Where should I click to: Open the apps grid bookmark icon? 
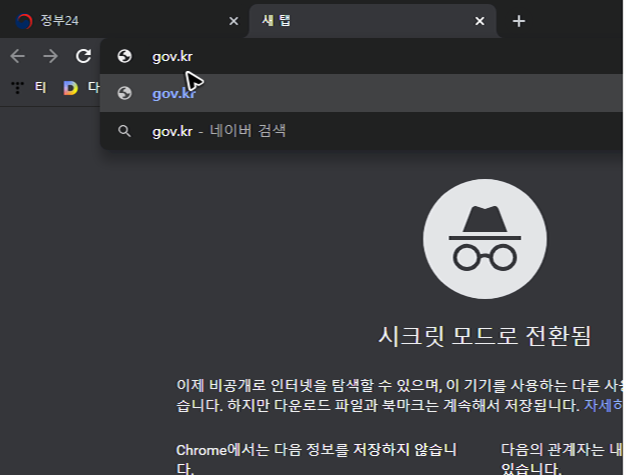17,87
